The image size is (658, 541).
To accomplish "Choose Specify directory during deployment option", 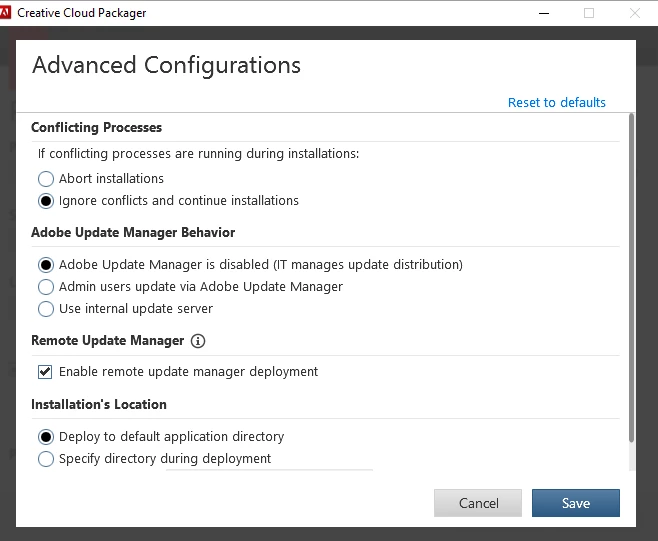I will (46, 459).
